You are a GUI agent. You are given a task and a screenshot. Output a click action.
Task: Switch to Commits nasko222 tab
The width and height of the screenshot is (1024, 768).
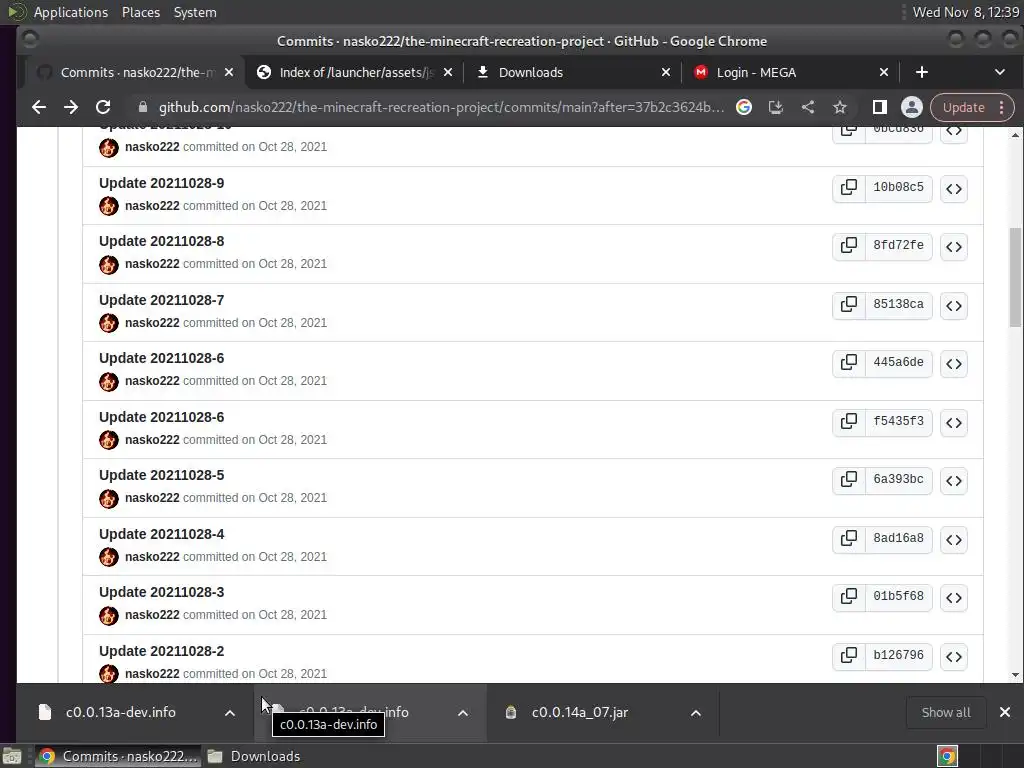click(x=134, y=72)
